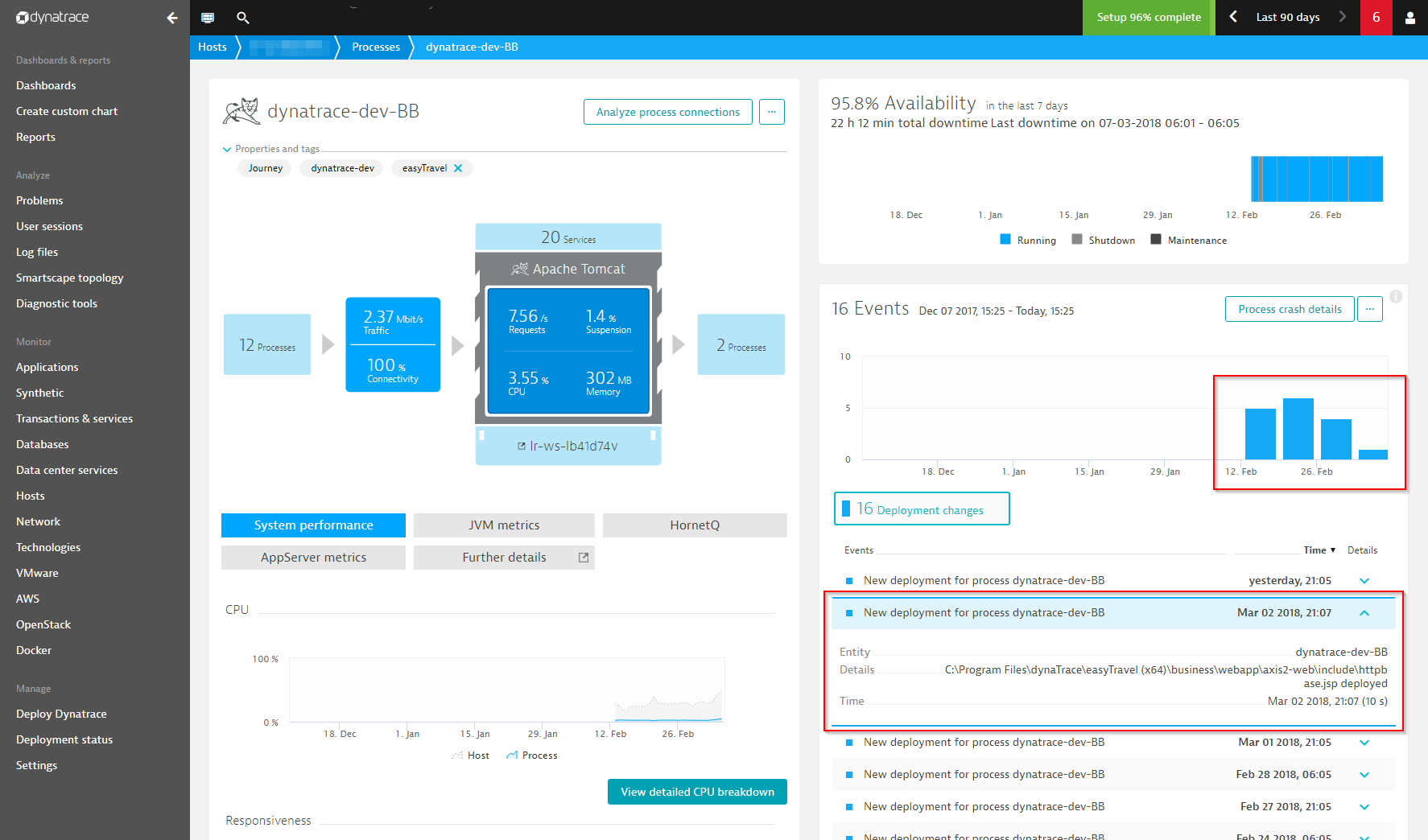Open Smartscape topology in sidebar
Image resolution: width=1428 pixels, height=840 pixels.
[69, 278]
